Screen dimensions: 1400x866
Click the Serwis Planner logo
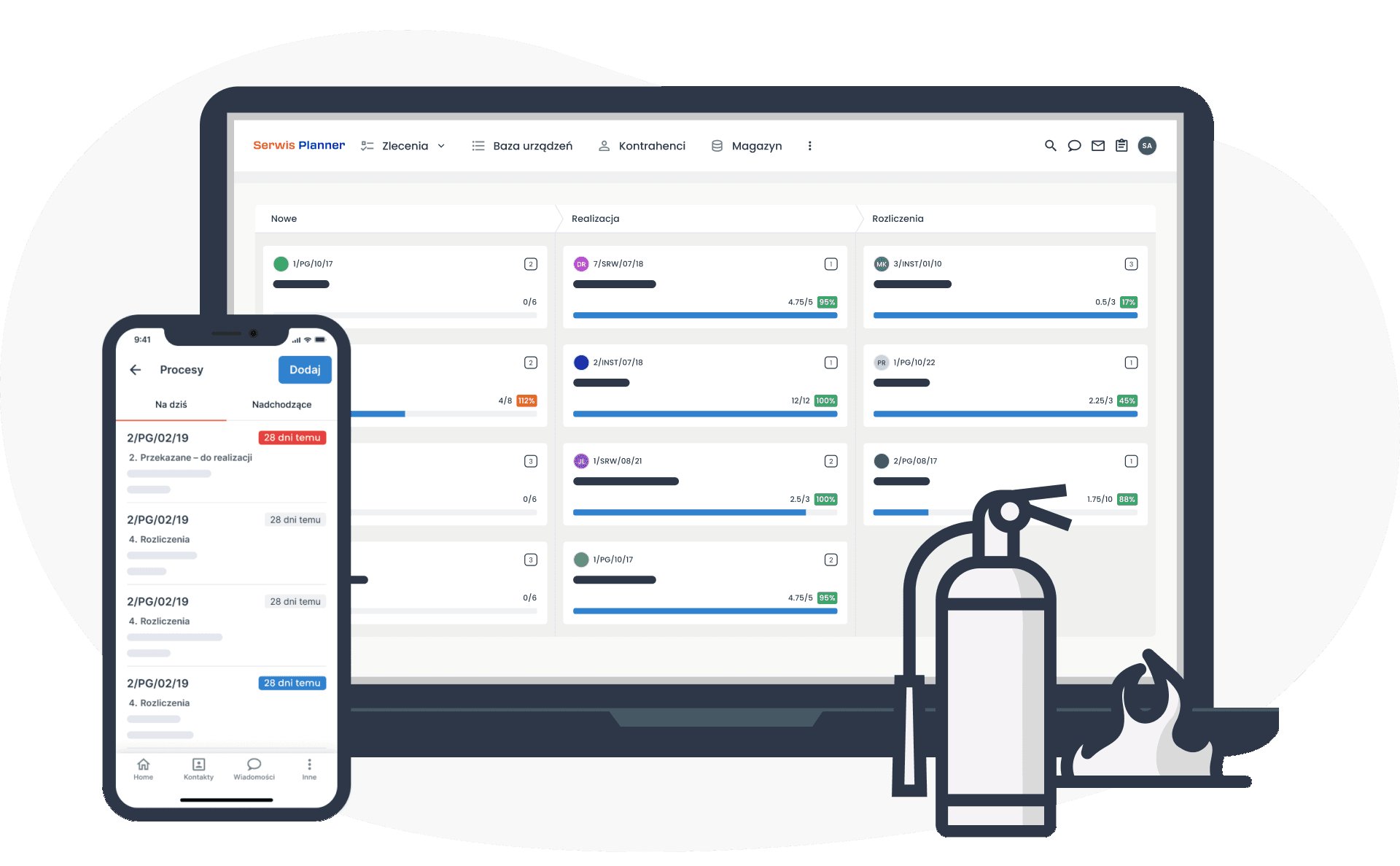point(299,145)
